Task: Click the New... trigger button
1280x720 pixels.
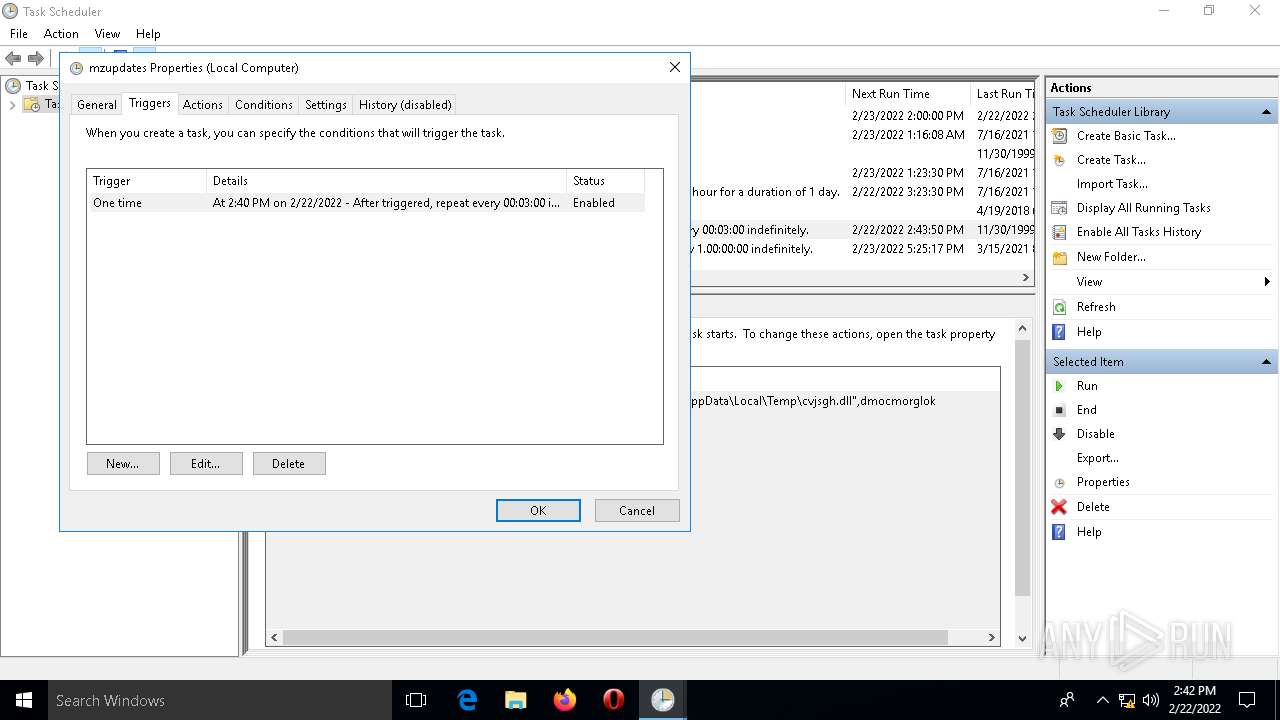Action: 123,464
